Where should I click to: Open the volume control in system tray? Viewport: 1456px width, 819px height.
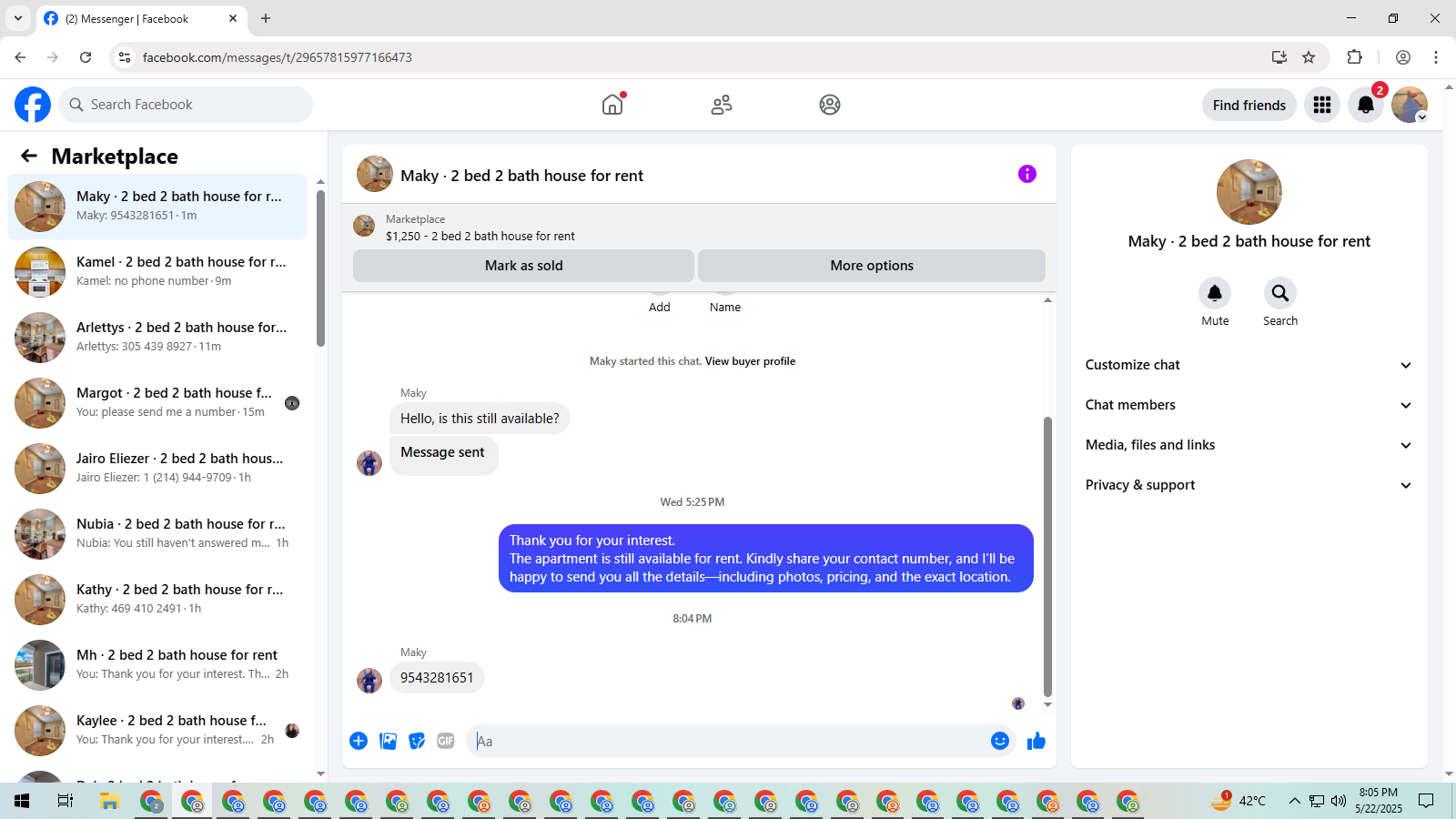pos(1338,801)
